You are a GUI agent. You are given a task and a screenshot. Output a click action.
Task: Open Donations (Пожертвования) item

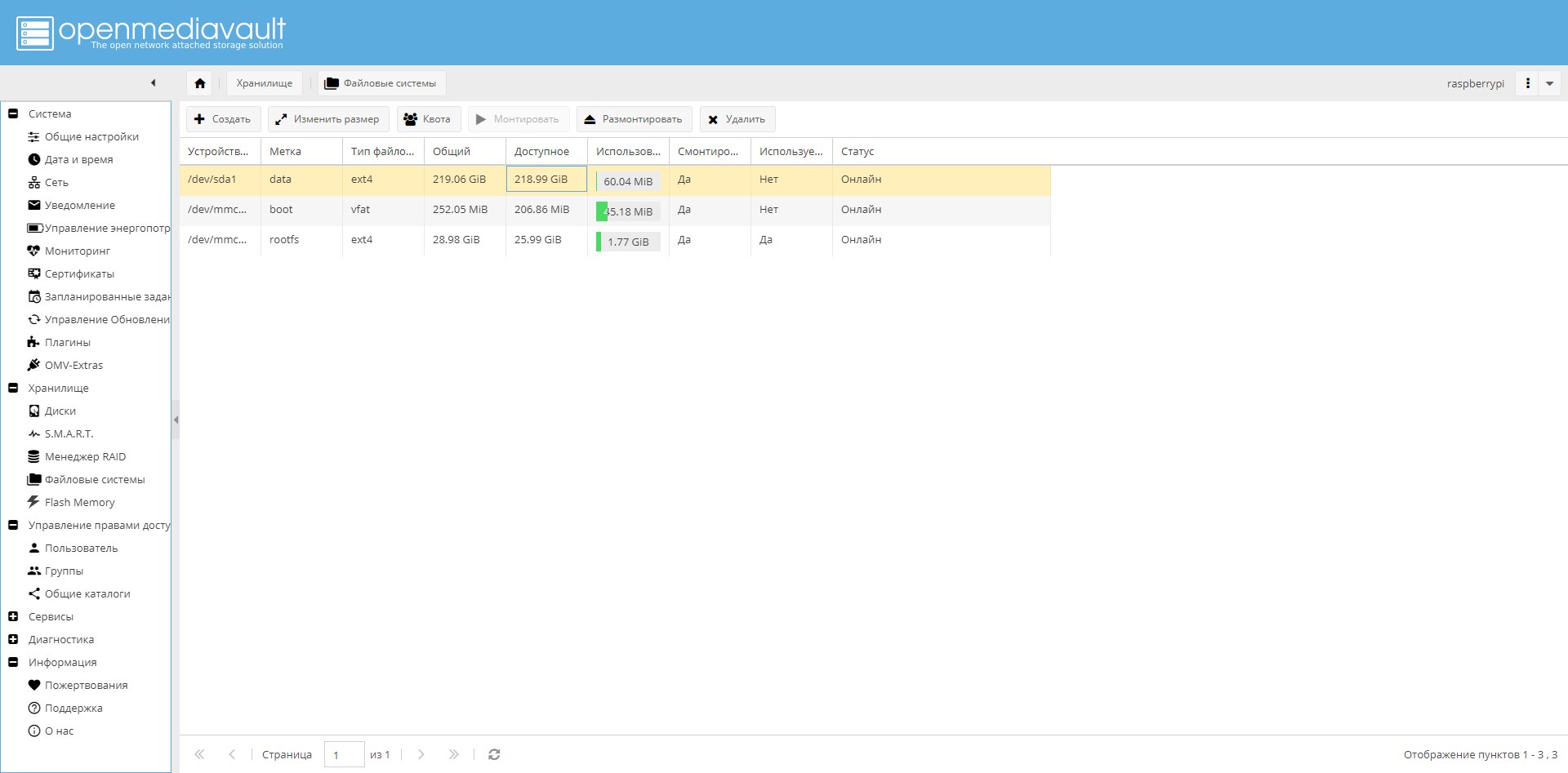coord(86,686)
